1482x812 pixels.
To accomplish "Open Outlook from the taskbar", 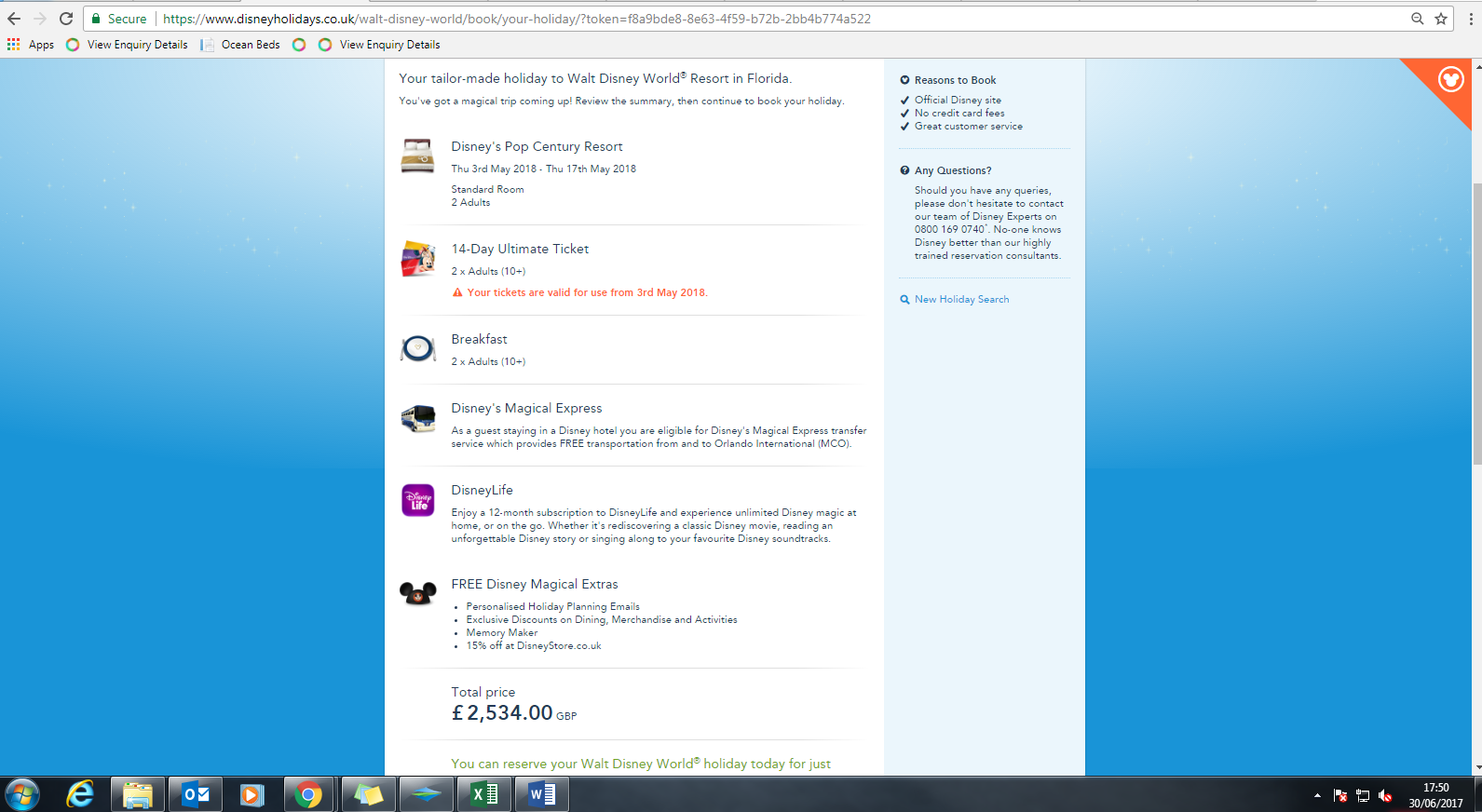I will click(x=196, y=794).
